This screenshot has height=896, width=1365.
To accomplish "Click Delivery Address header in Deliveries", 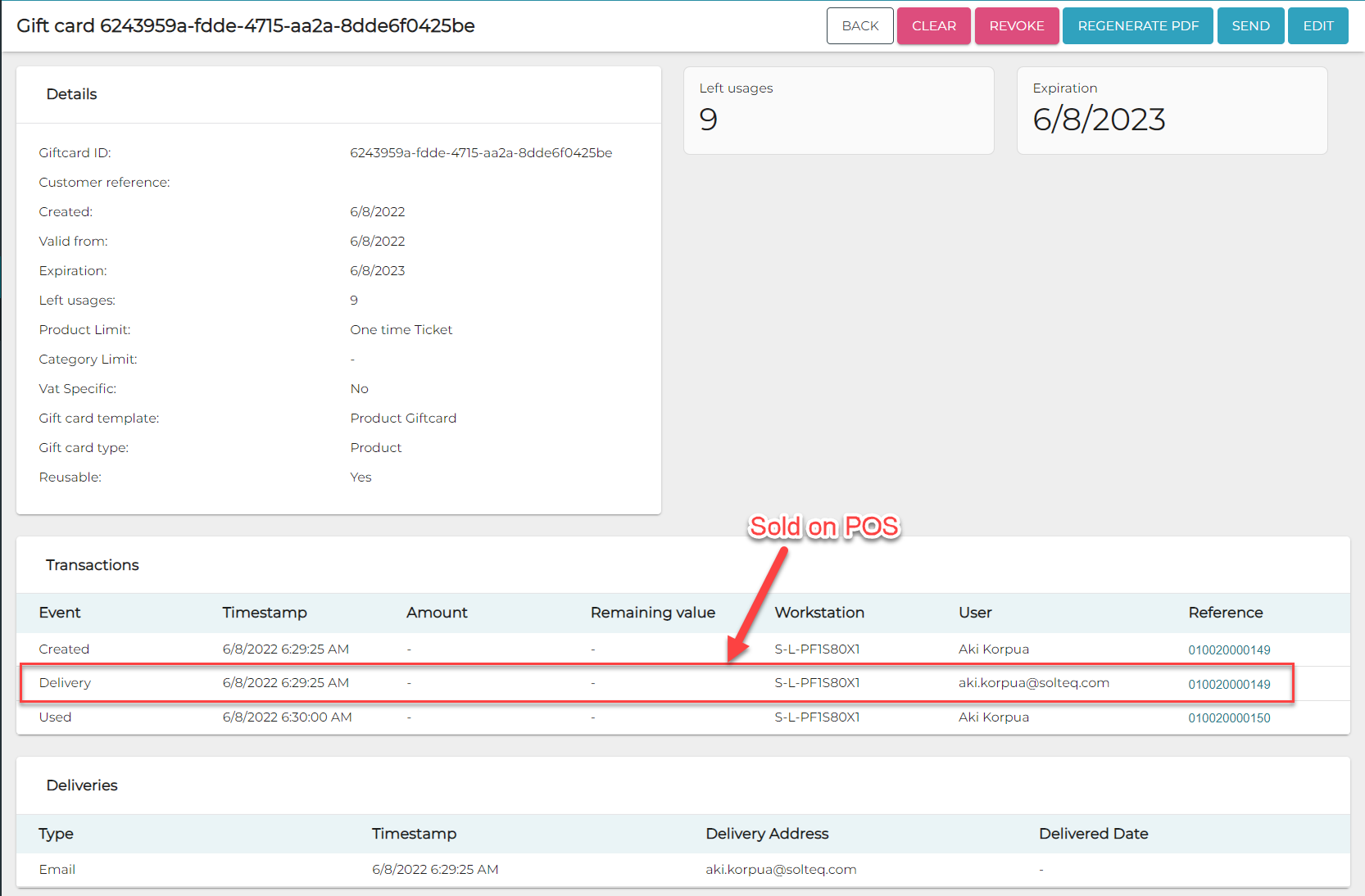I will (x=767, y=834).
